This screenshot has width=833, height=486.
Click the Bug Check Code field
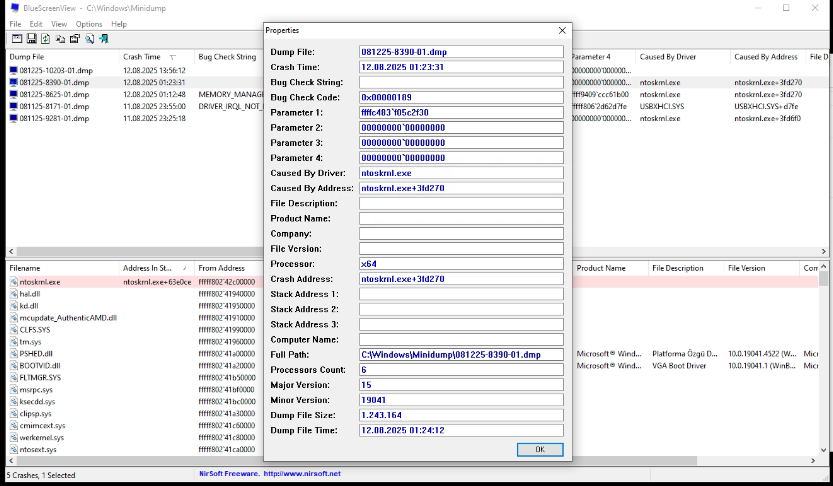tap(461, 97)
